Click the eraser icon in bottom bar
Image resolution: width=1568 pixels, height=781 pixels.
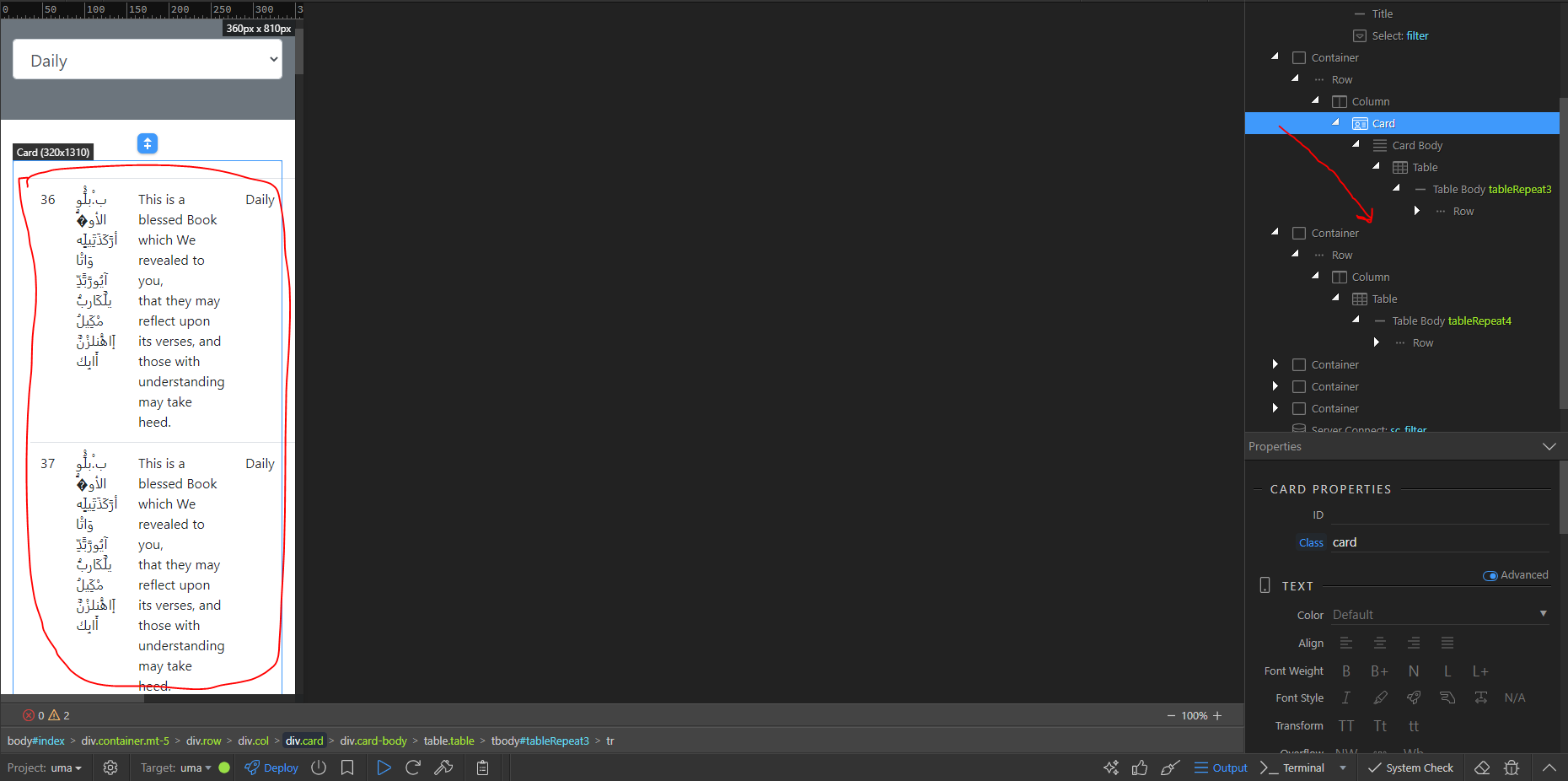click(1482, 768)
